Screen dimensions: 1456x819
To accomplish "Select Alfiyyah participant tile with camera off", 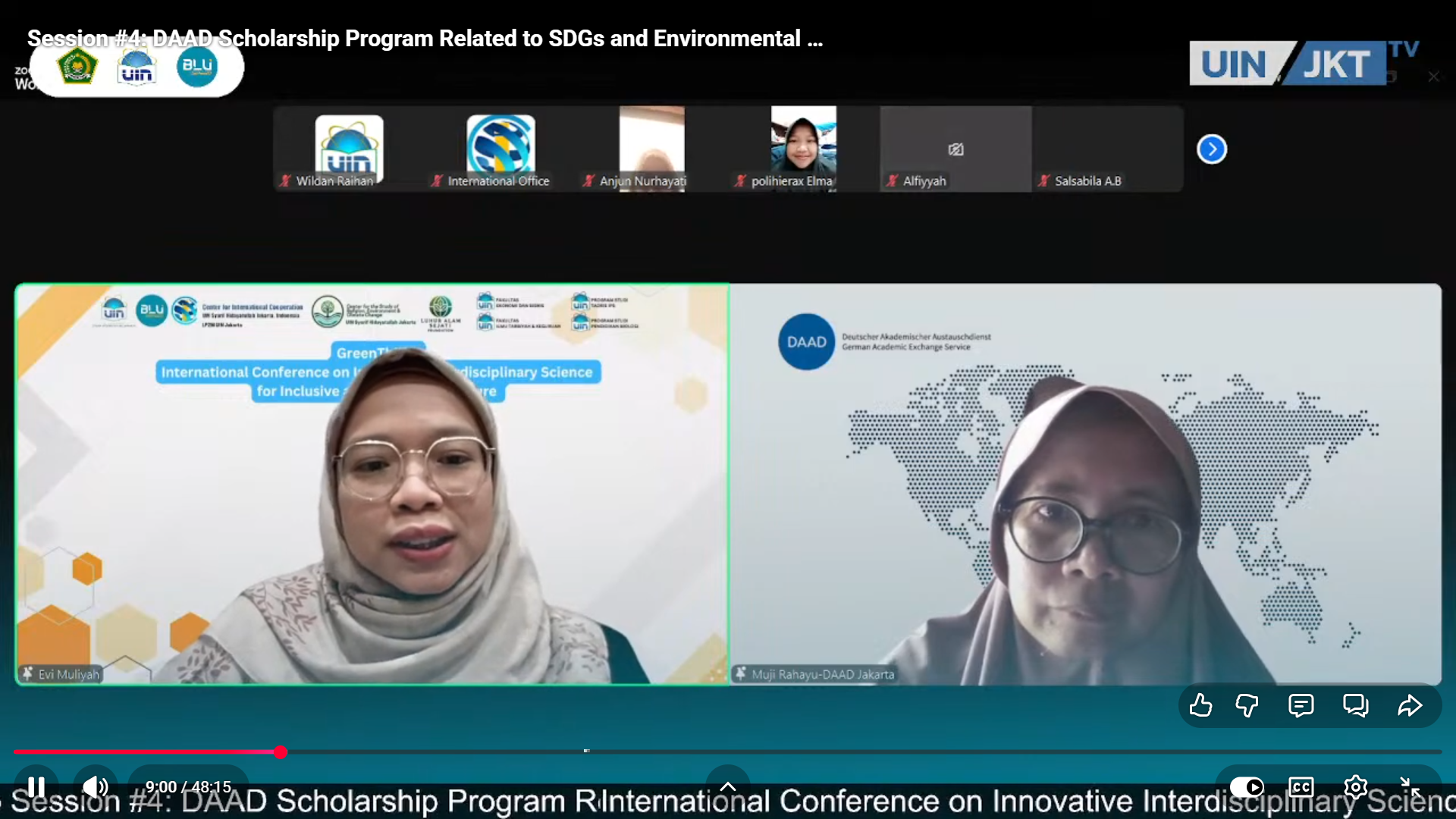I will pos(955,149).
